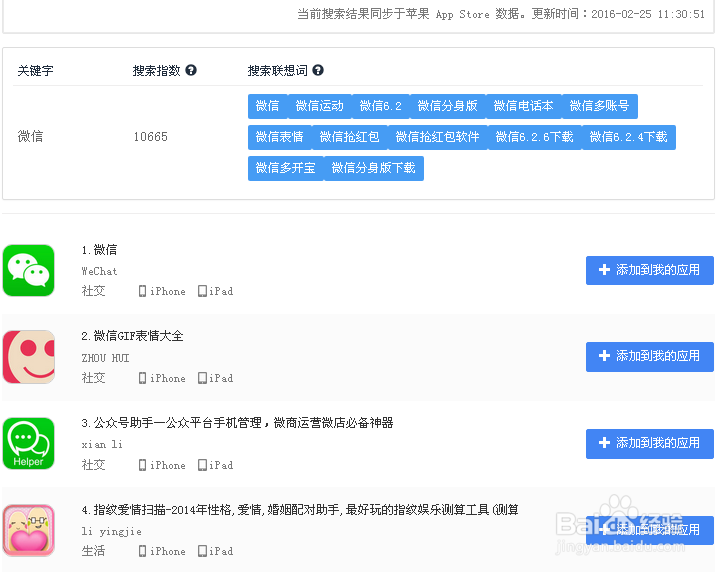Open the title 4. 指纹爱情扫描 result
Image resolution: width=724 pixels, height=572 pixels.
(x=300, y=510)
